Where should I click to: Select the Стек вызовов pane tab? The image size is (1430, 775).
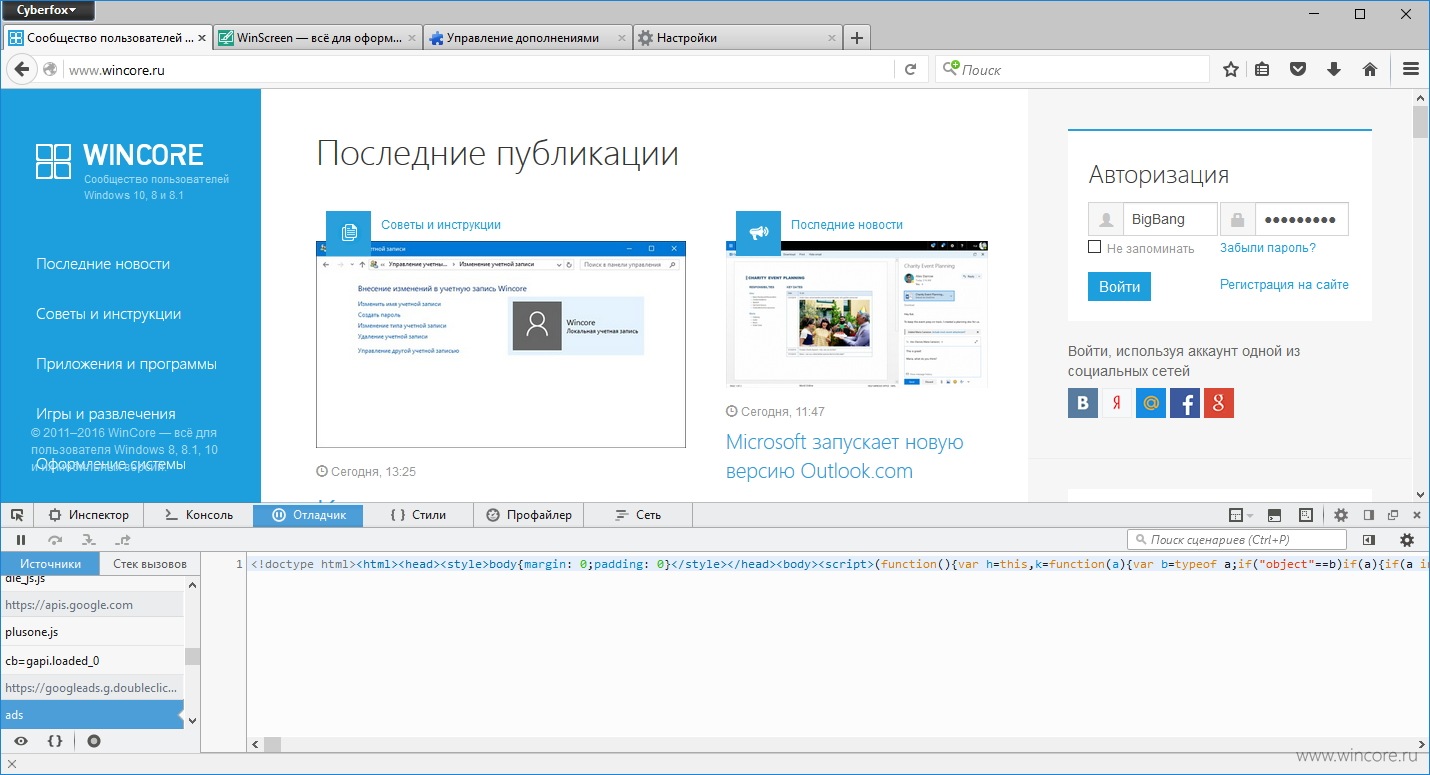coord(150,564)
